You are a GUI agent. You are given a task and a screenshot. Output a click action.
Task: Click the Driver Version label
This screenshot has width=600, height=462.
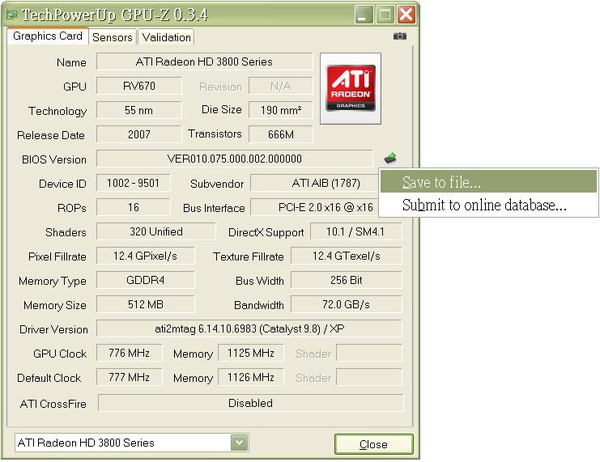[54, 330]
